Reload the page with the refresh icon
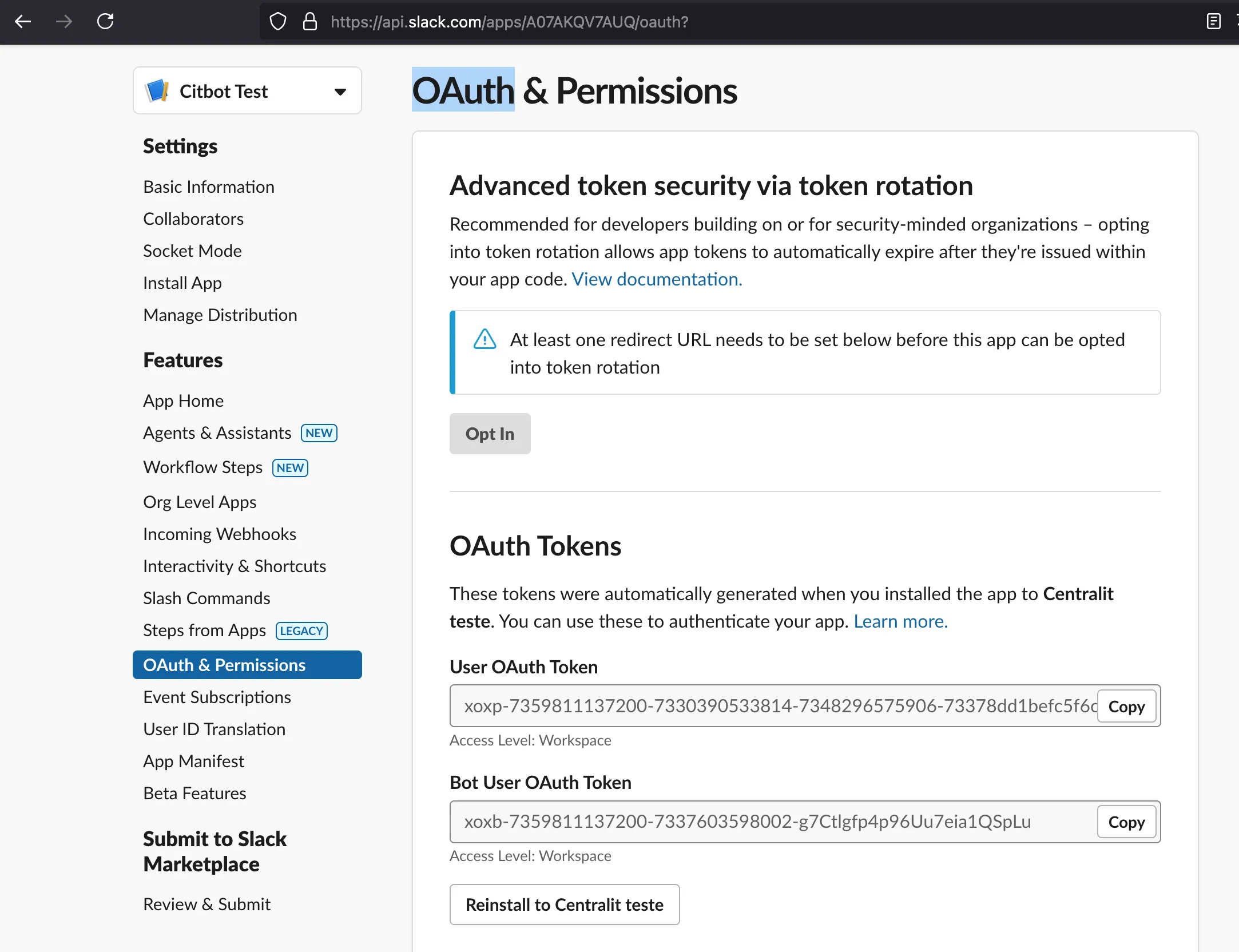The width and height of the screenshot is (1239, 952). point(105,22)
